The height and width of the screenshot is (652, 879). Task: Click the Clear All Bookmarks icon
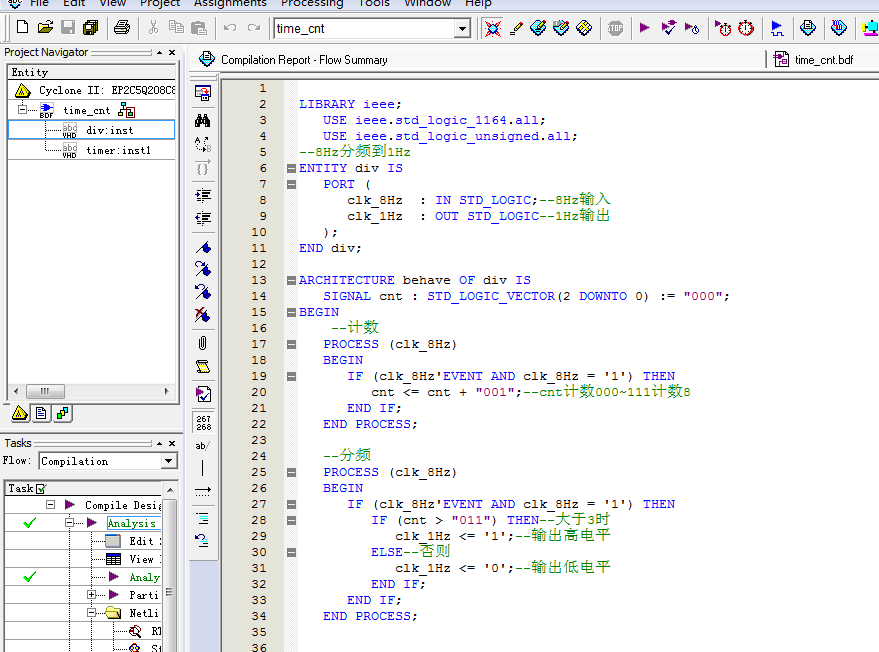pyautogui.click(x=203, y=316)
